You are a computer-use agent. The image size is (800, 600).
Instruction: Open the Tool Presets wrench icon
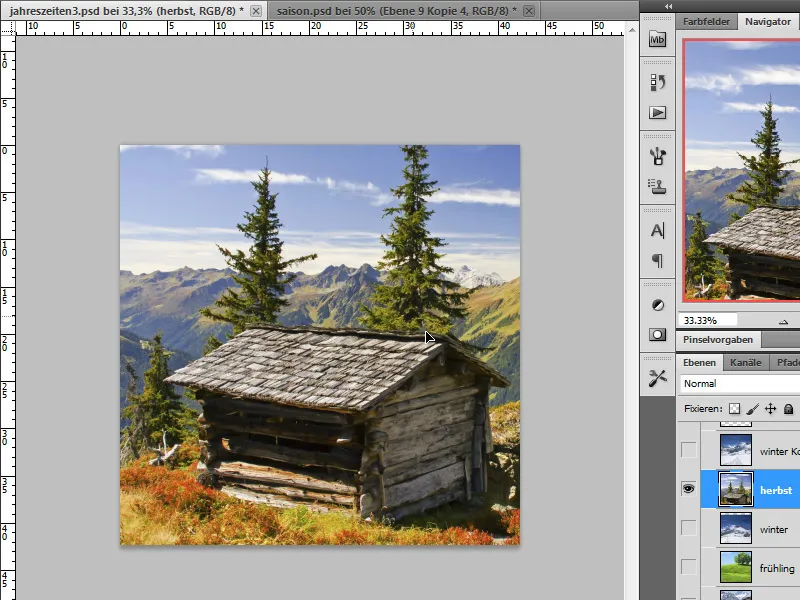(657, 378)
